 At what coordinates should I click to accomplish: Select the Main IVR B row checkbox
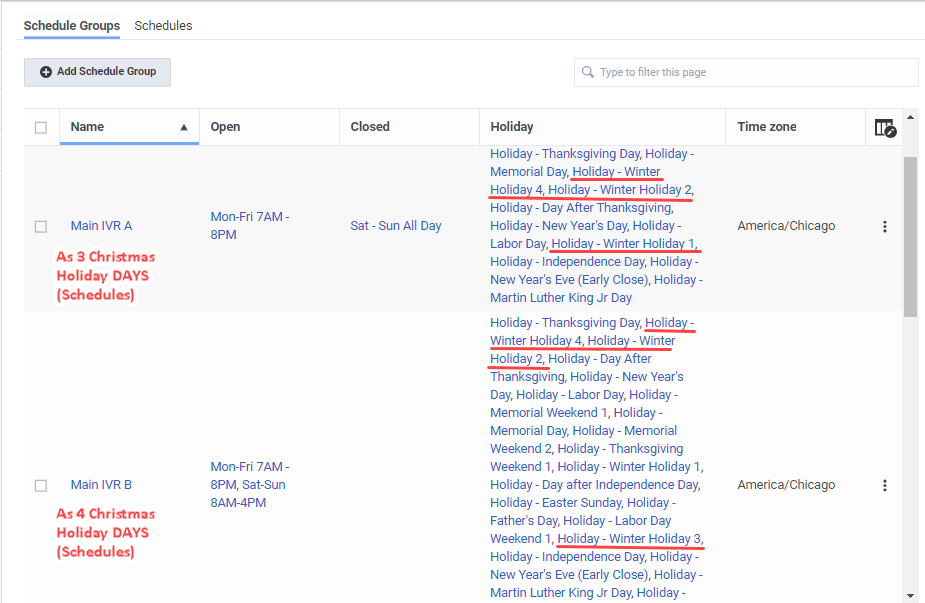41,486
